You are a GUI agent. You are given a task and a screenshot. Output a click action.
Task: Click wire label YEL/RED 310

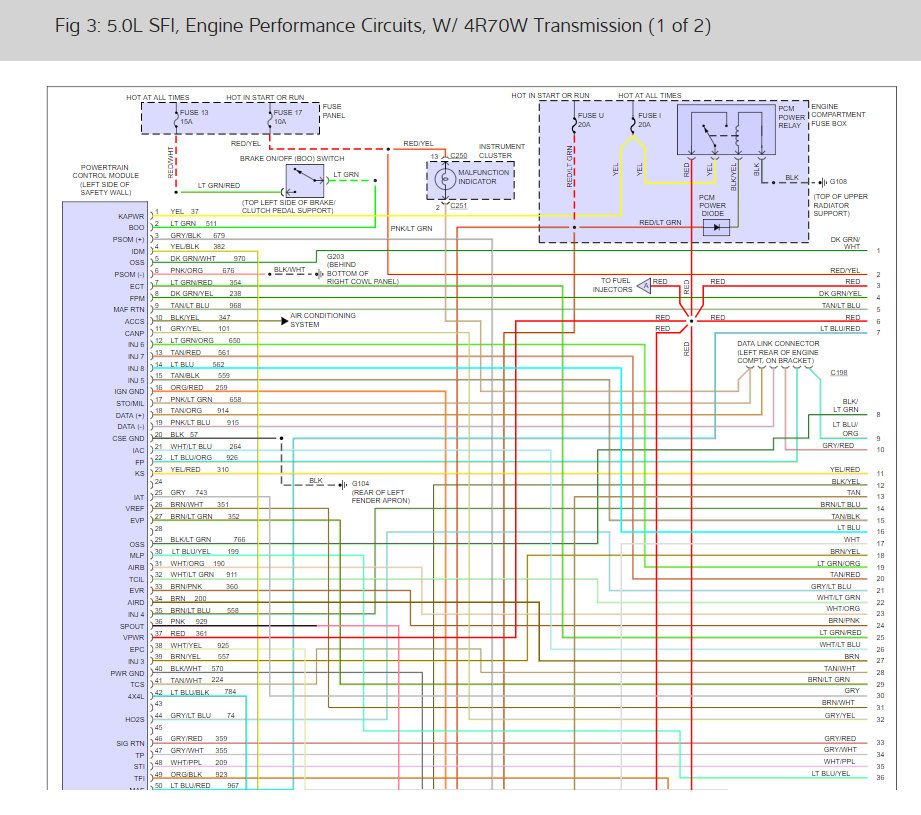tap(200, 470)
